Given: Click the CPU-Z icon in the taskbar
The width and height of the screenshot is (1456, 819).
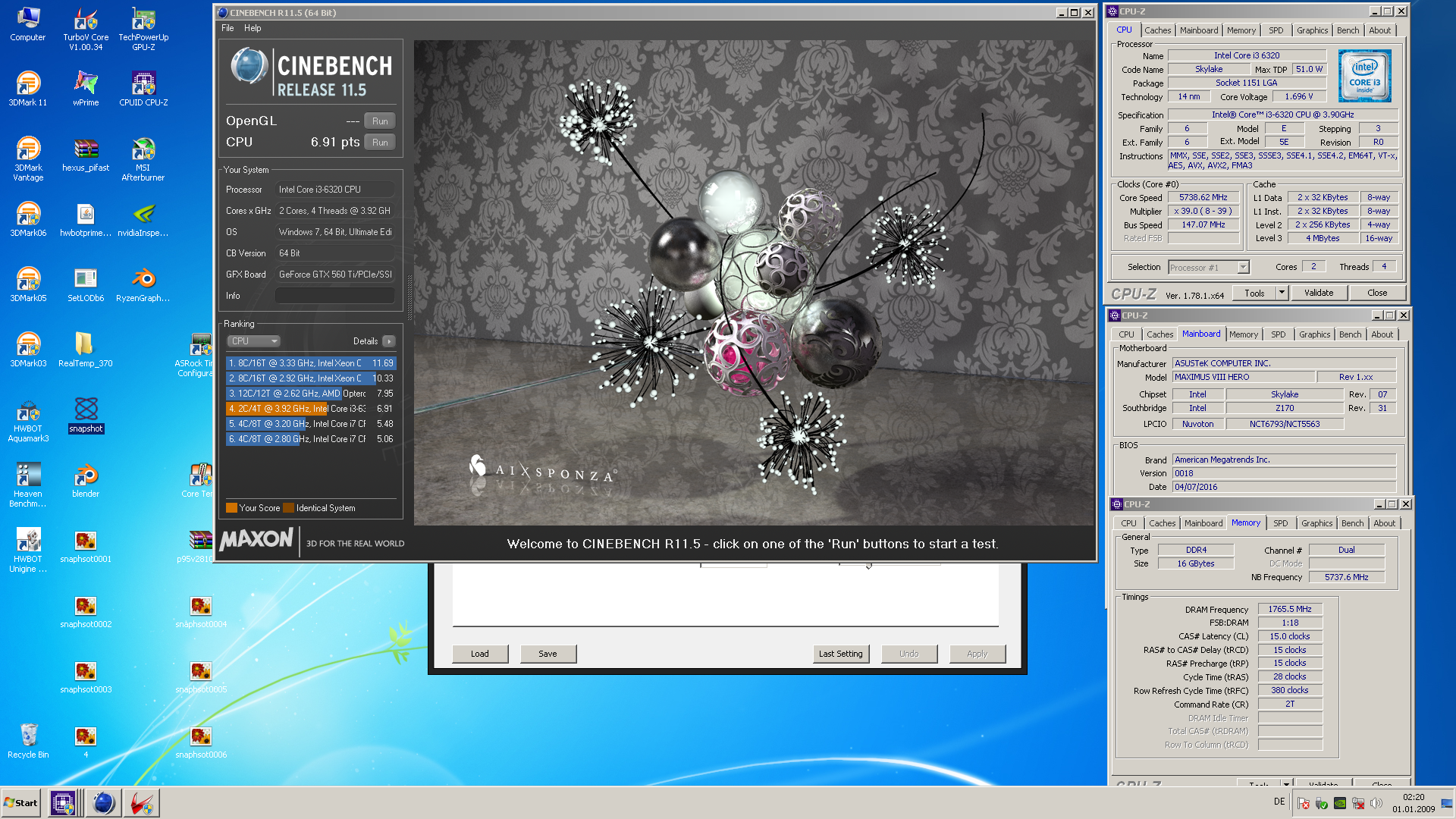Looking at the screenshot, I should (x=63, y=802).
